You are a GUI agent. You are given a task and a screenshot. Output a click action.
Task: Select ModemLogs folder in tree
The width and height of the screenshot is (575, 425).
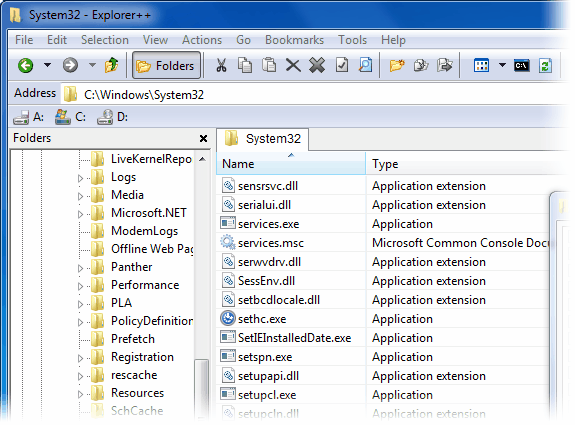click(135, 231)
